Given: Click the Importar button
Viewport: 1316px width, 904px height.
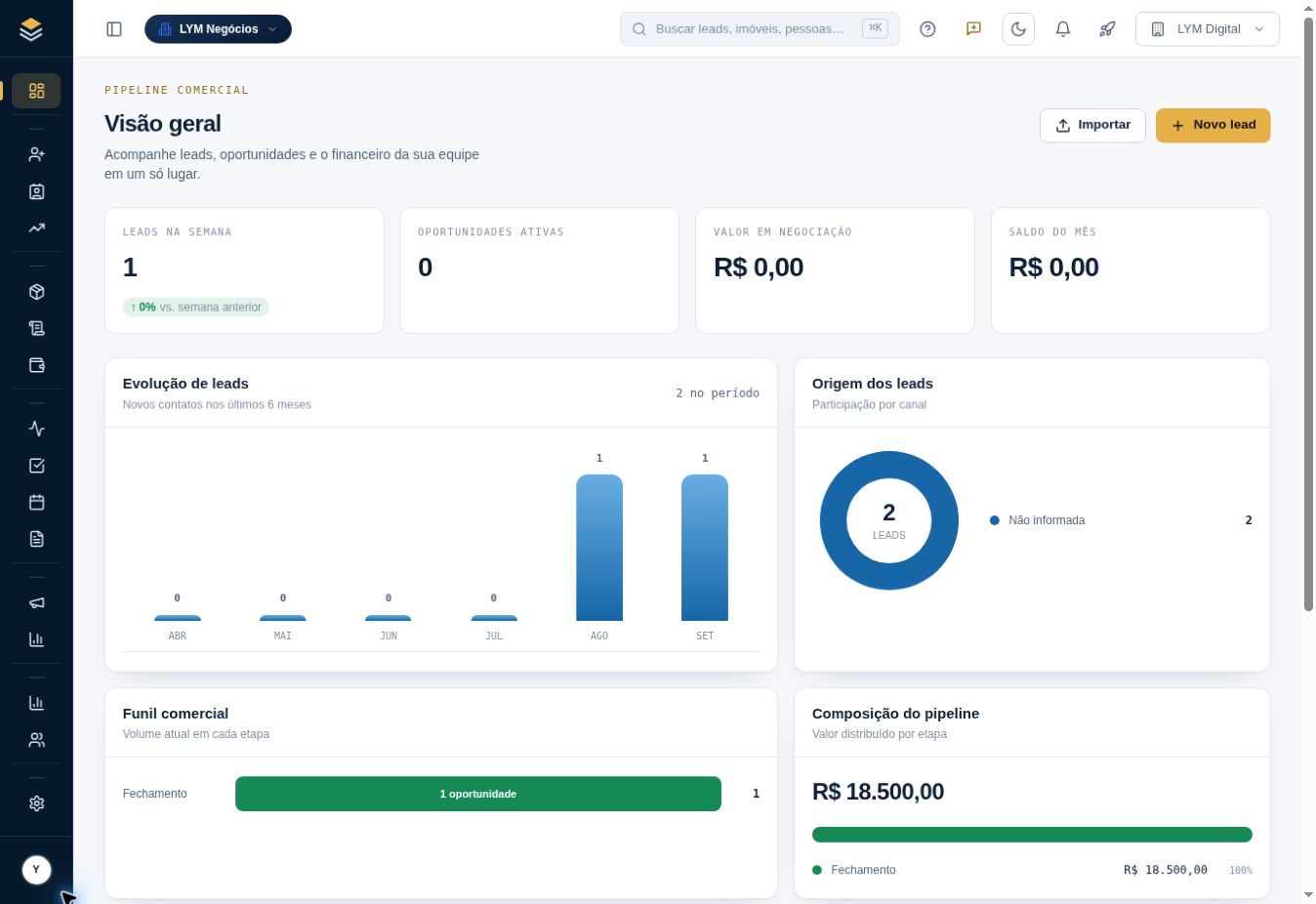Looking at the screenshot, I should click(x=1092, y=125).
